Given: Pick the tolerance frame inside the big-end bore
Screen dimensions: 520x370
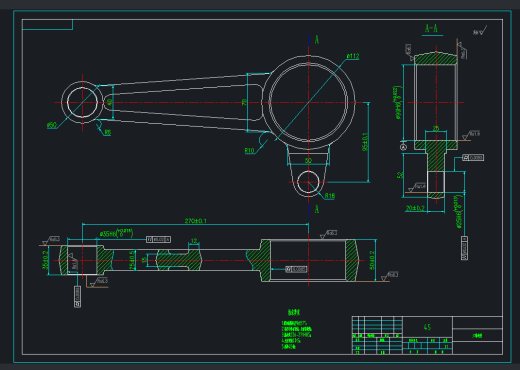Looking at the screenshot, I should point(296,269).
